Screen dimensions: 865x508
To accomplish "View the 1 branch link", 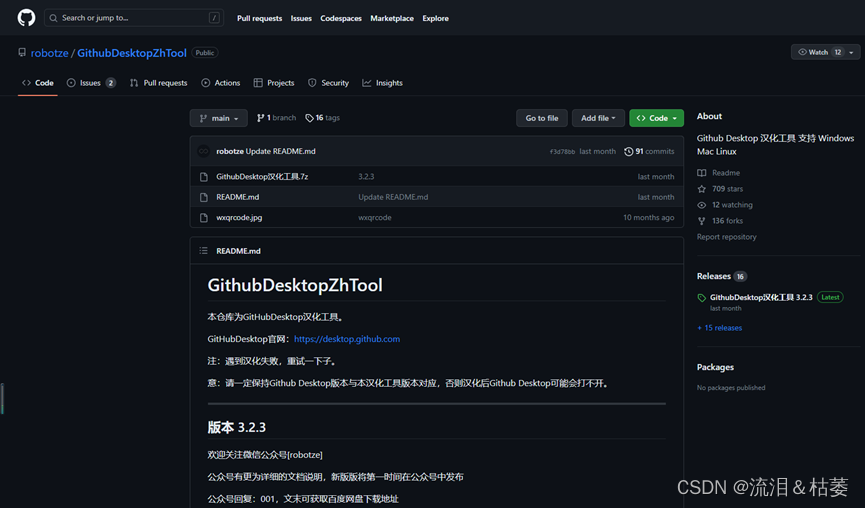I will [276, 117].
